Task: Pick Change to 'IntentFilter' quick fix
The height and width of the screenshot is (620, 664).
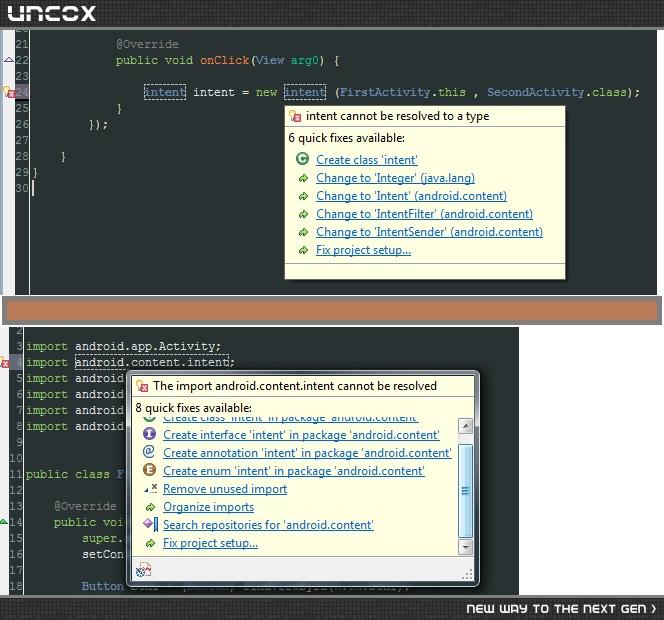Action: point(424,214)
